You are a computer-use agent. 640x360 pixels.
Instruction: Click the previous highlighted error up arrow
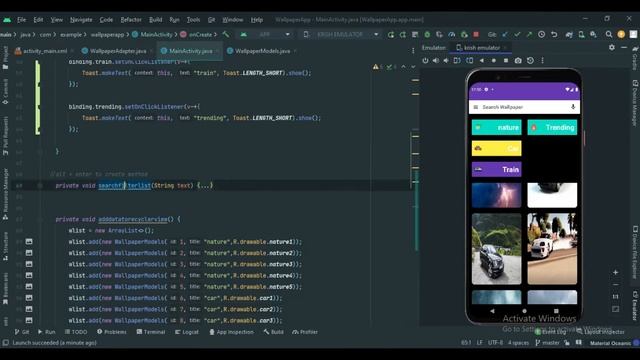point(404,67)
